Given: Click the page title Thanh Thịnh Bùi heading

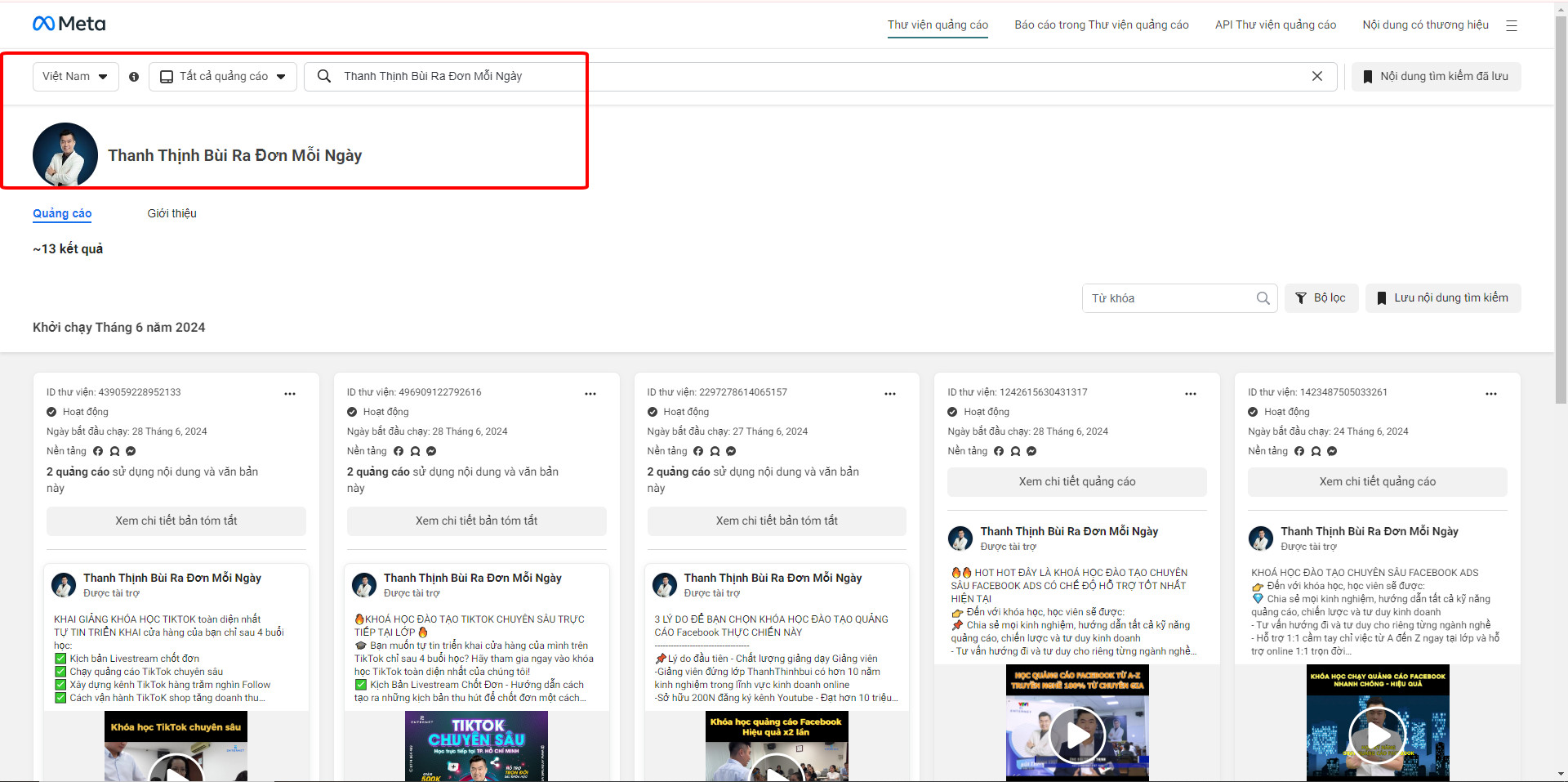Looking at the screenshot, I should click(235, 155).
